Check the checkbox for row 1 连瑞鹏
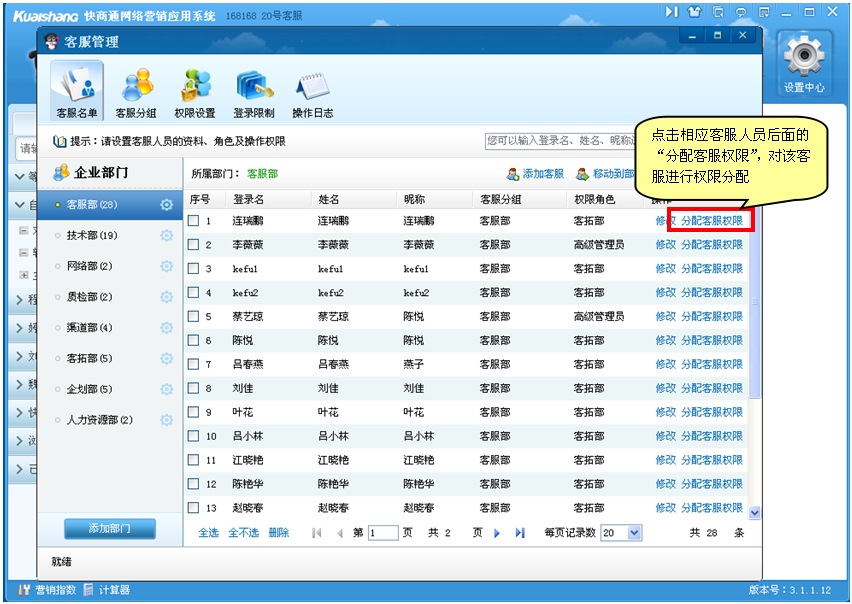852x604 pixels. tap(194, 221)
